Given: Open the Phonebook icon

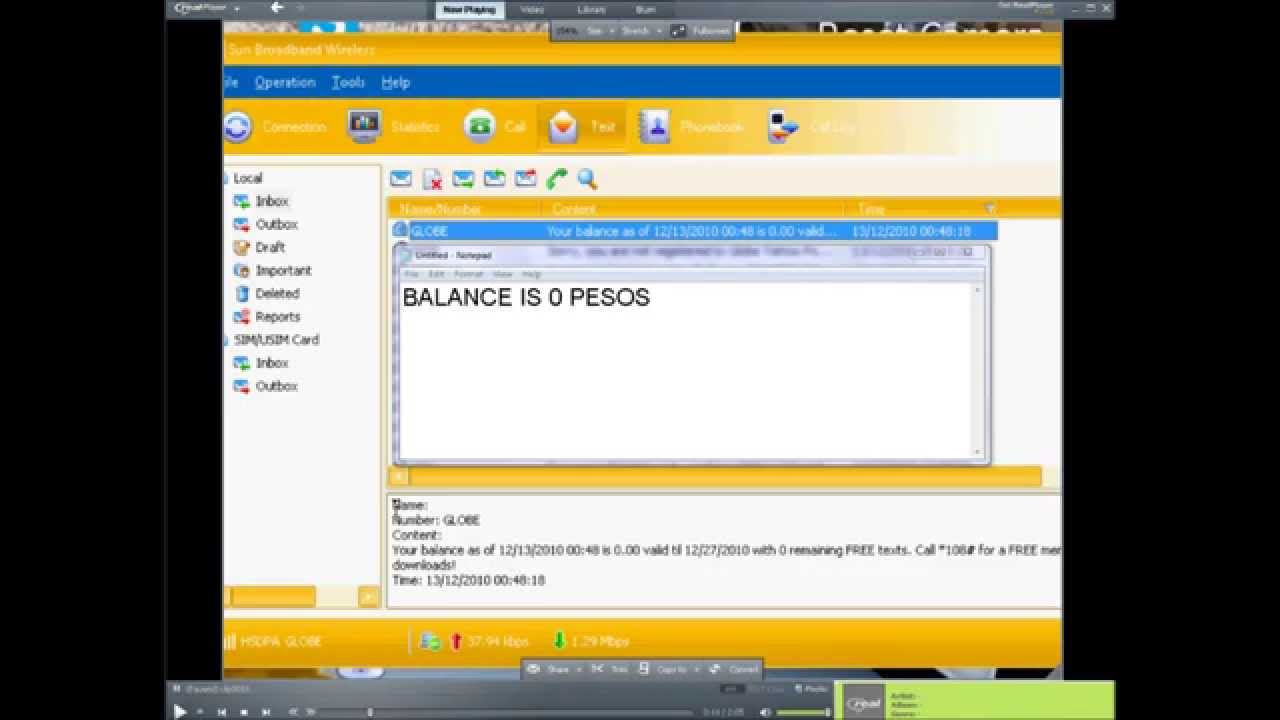Looking at the screenshot, I should [x=654, y=126].
